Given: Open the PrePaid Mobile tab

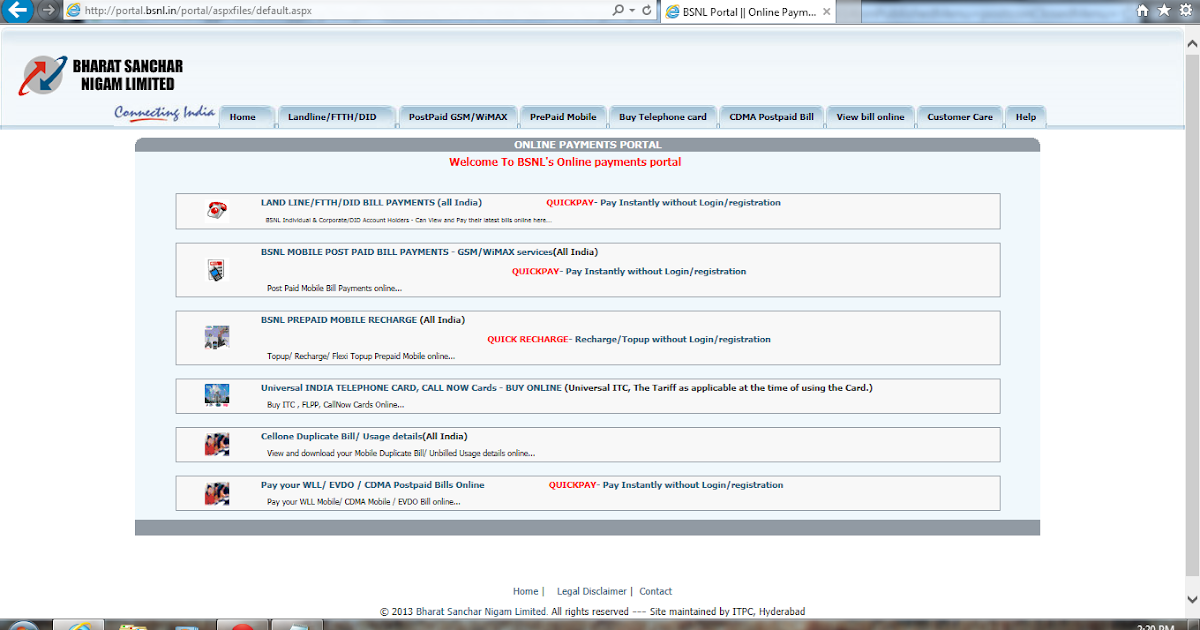Looking at the screenshot, I should pos(563,117).
